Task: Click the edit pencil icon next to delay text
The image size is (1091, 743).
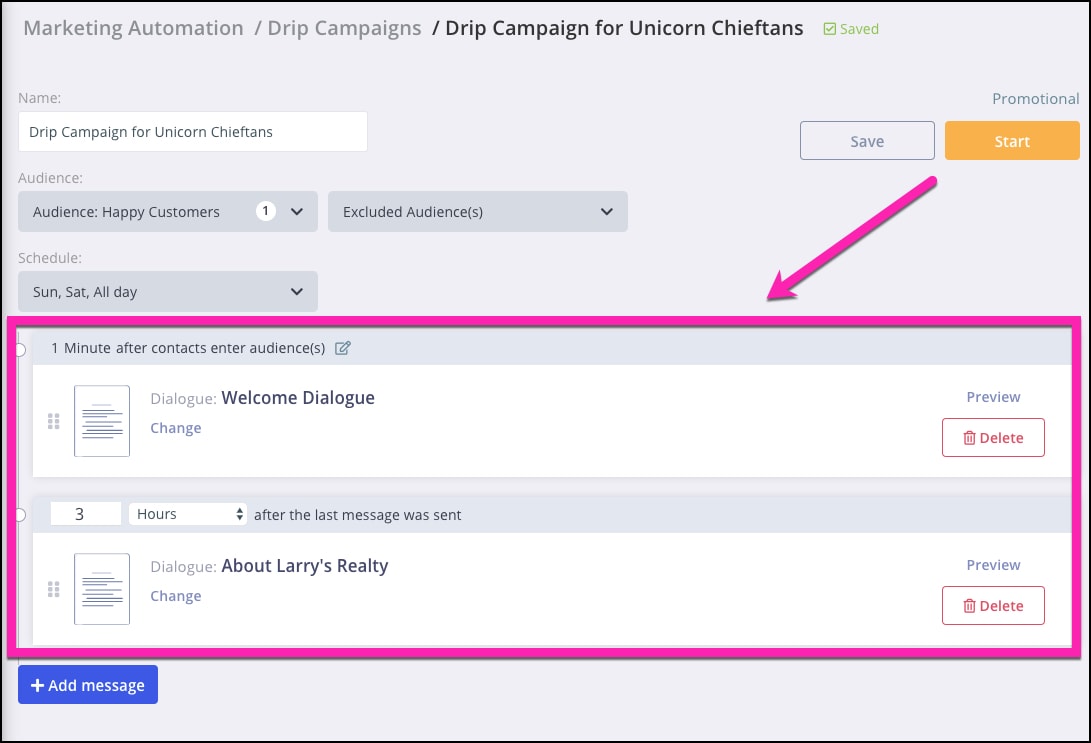Action: pos(343,347)
